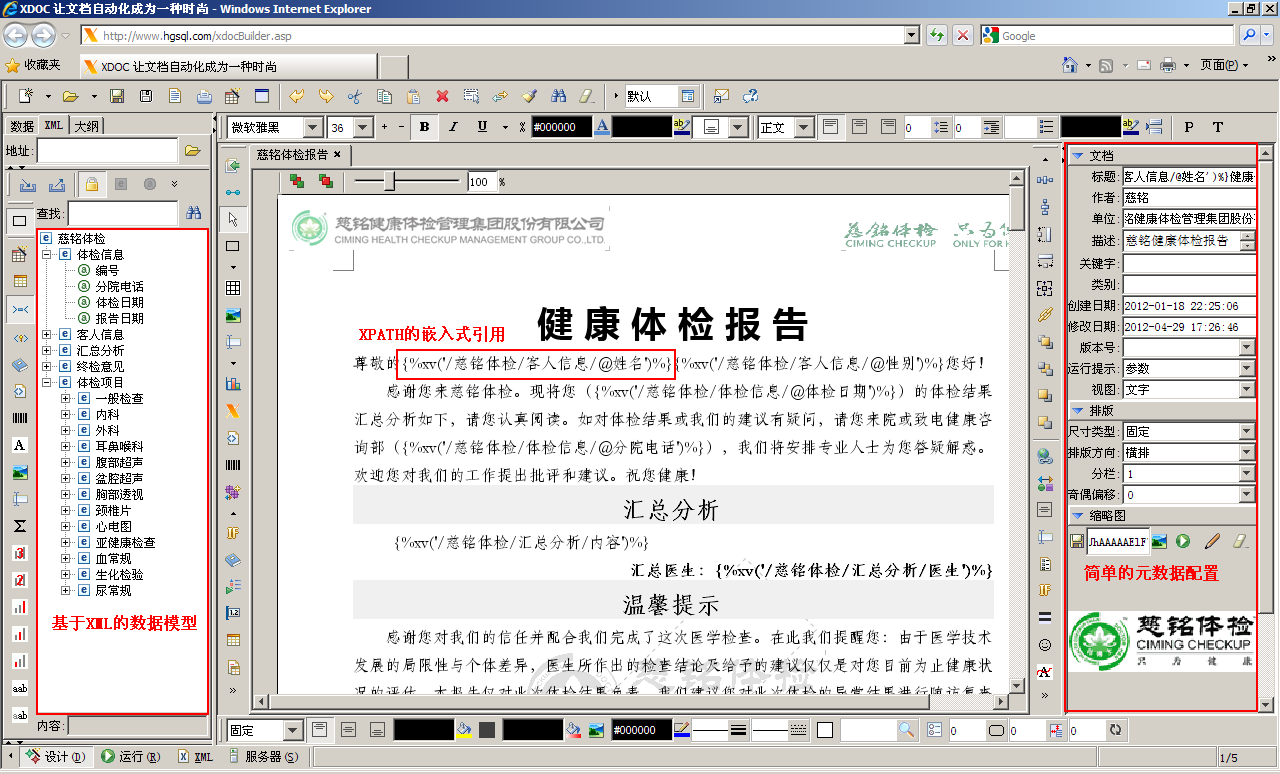
Task: Expand the 客人信息 tree node
Action: 47,335
